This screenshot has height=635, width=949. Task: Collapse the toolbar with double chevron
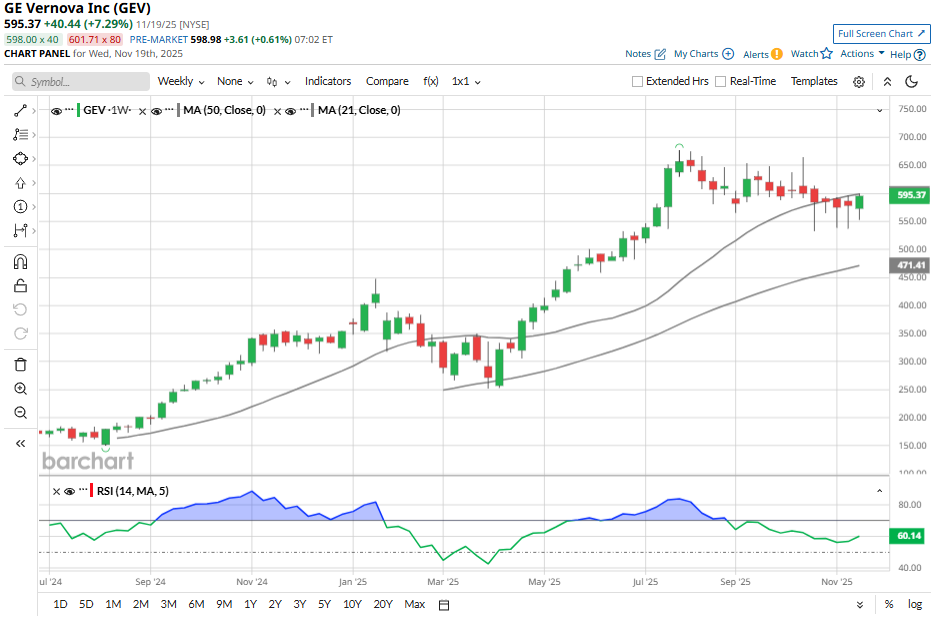[887, 82]
